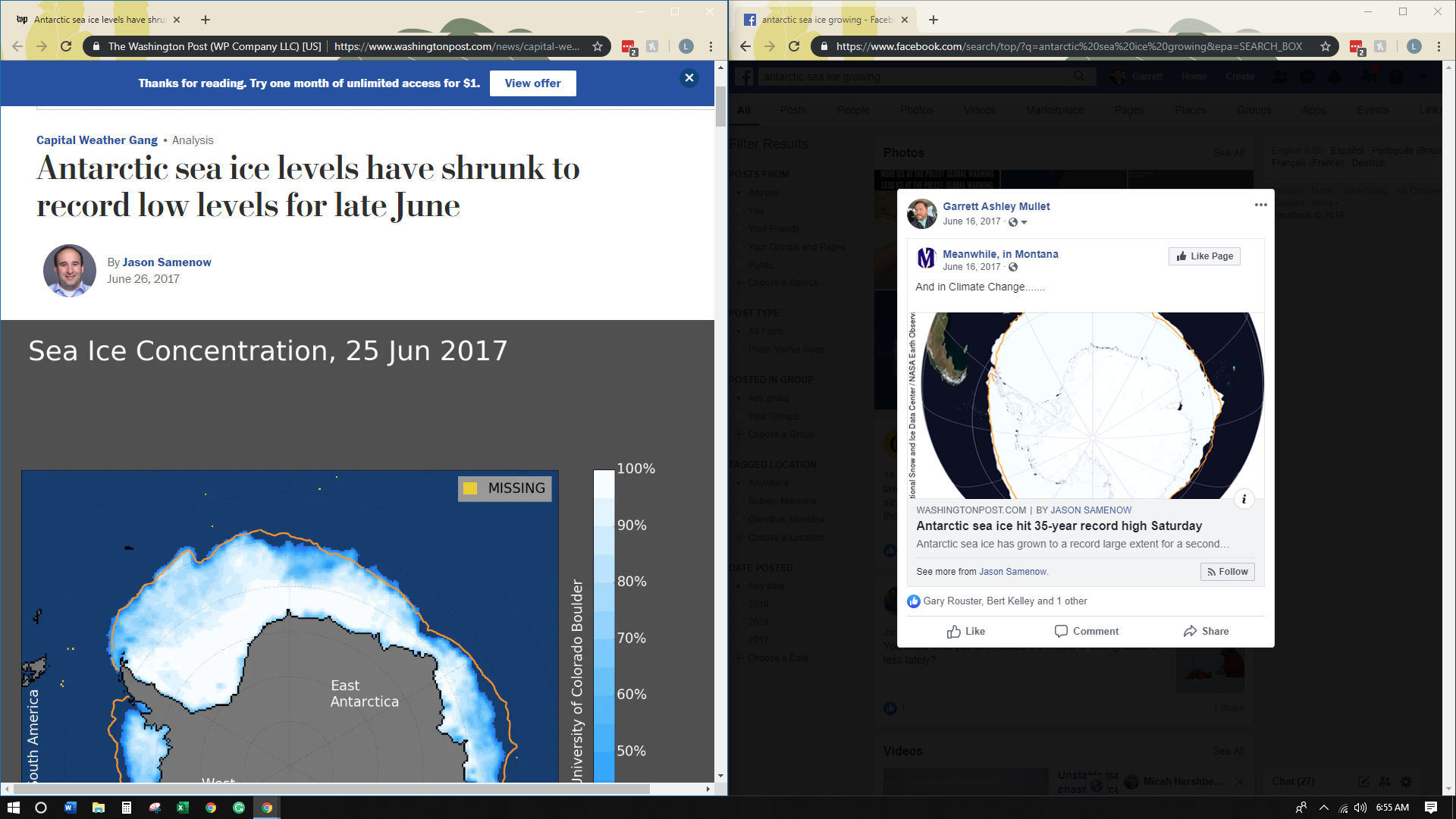Image resolution: width=1456 pixels, height=819 pixels.
Task: Select '2019' under Date Posted filter
Action: pos(758,604)
